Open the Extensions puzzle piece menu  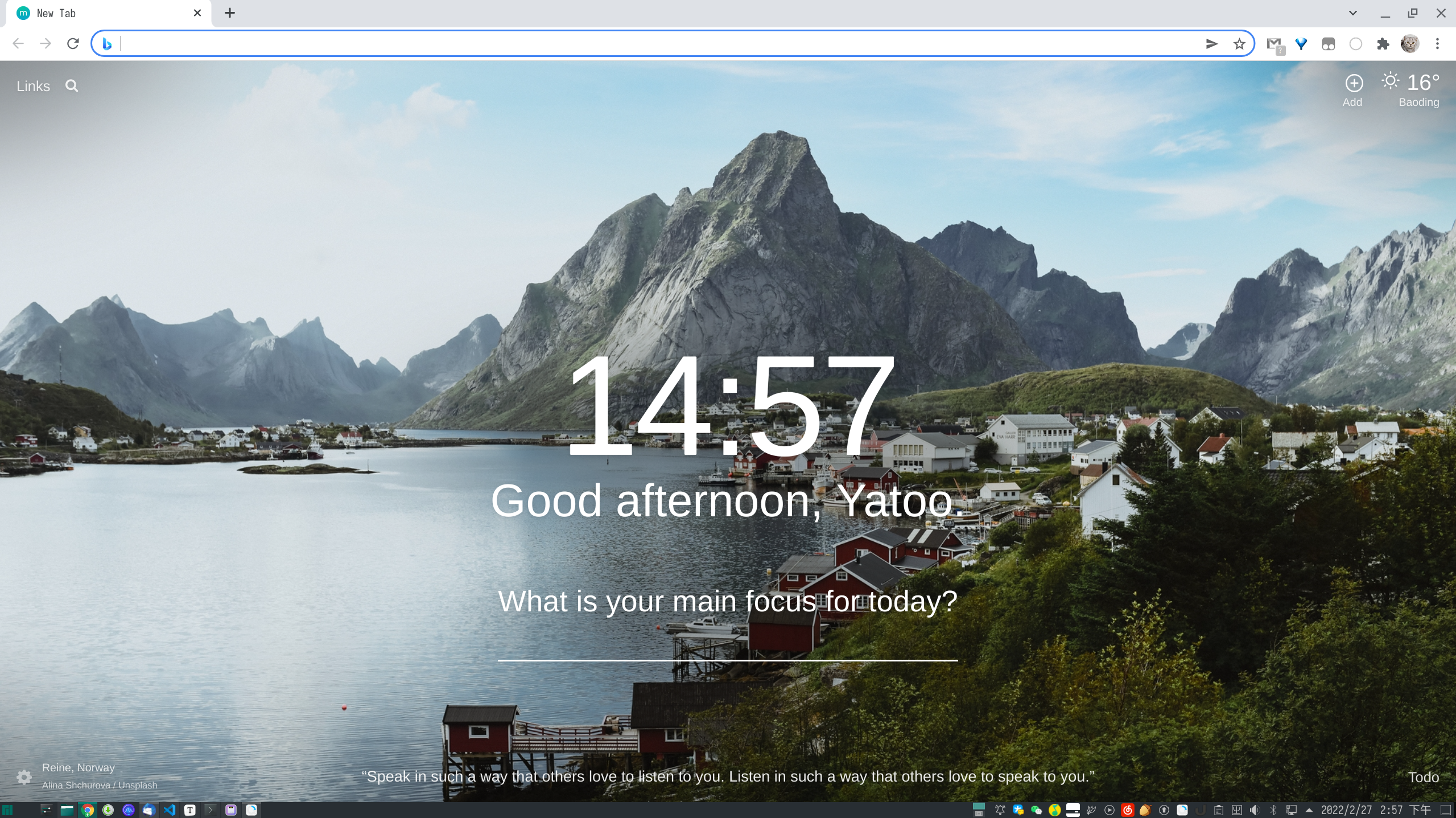(x=1383, y=44)
